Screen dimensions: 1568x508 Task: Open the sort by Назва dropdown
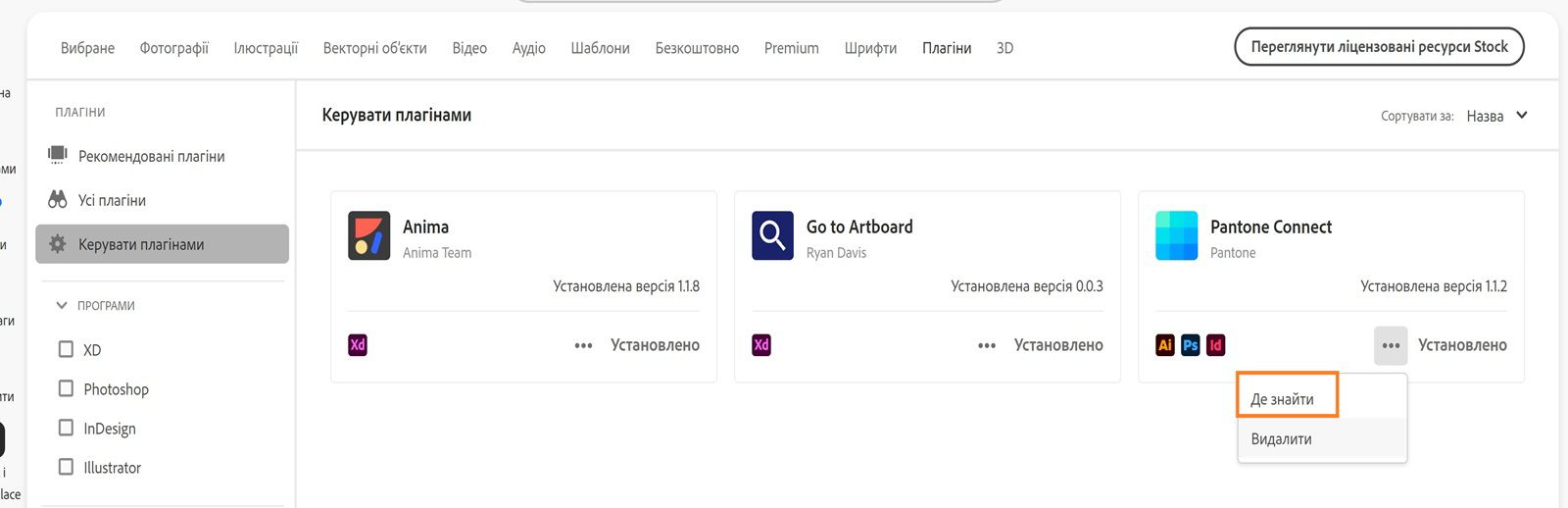(1496, 116)
